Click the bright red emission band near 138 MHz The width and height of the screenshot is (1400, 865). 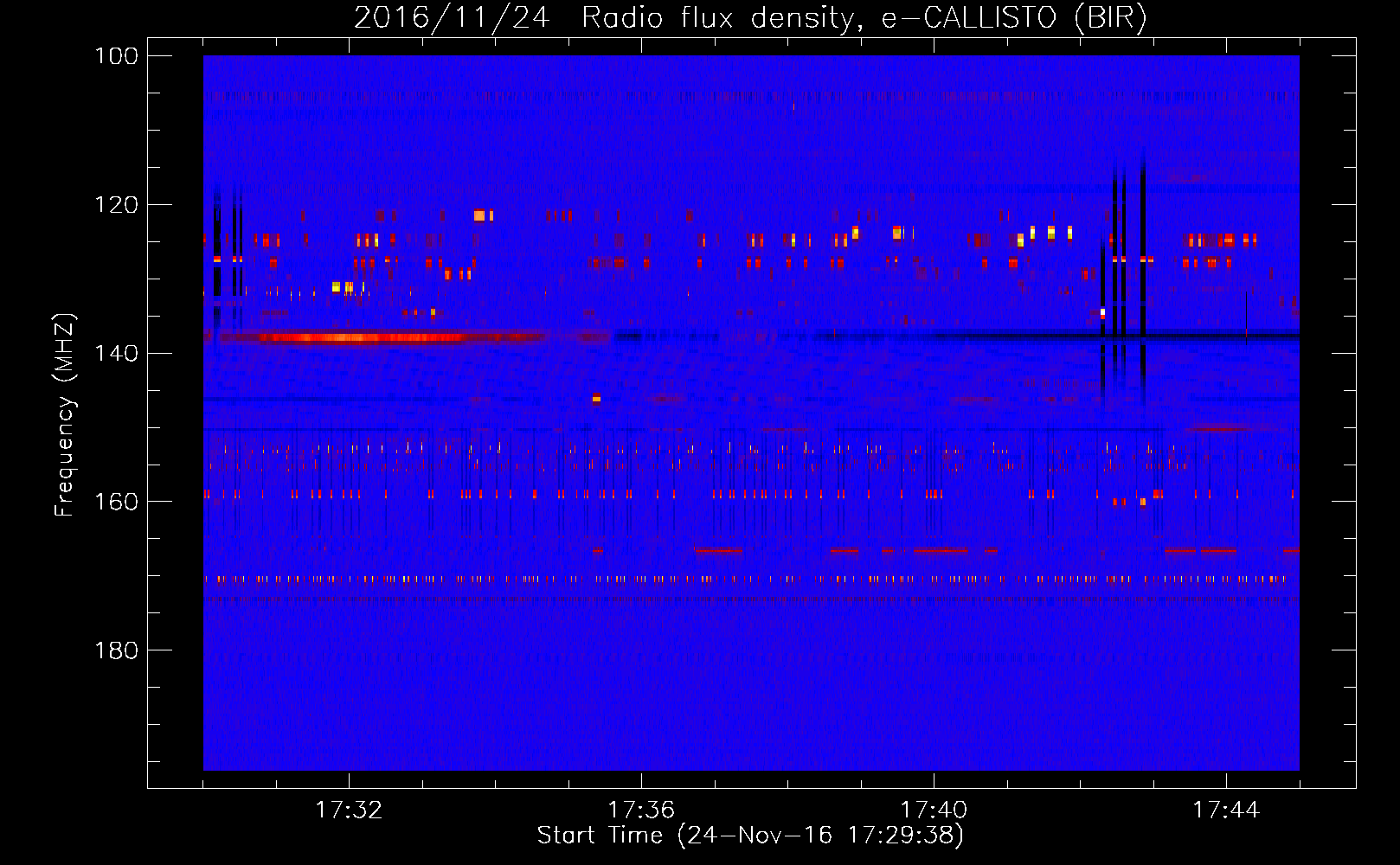pos(381,337)
